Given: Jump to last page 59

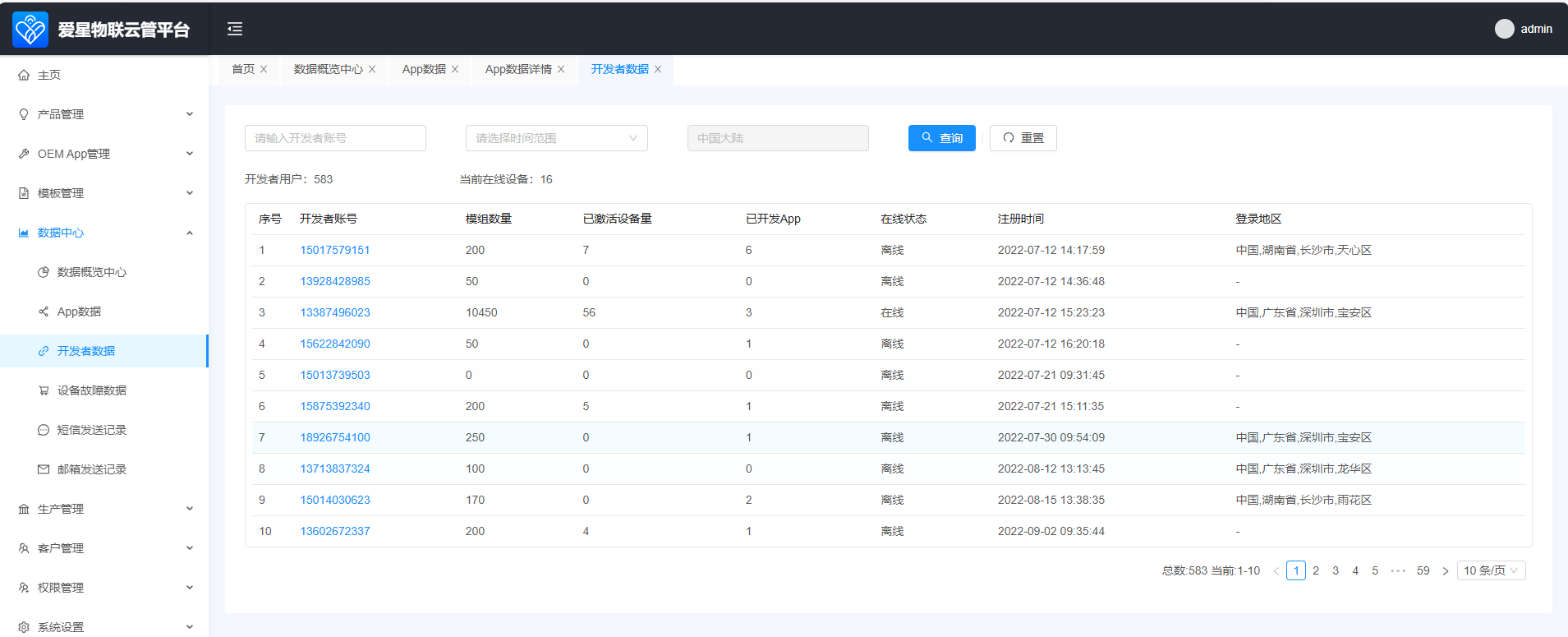Looking at the screenshot, I should coord(1423,570).
